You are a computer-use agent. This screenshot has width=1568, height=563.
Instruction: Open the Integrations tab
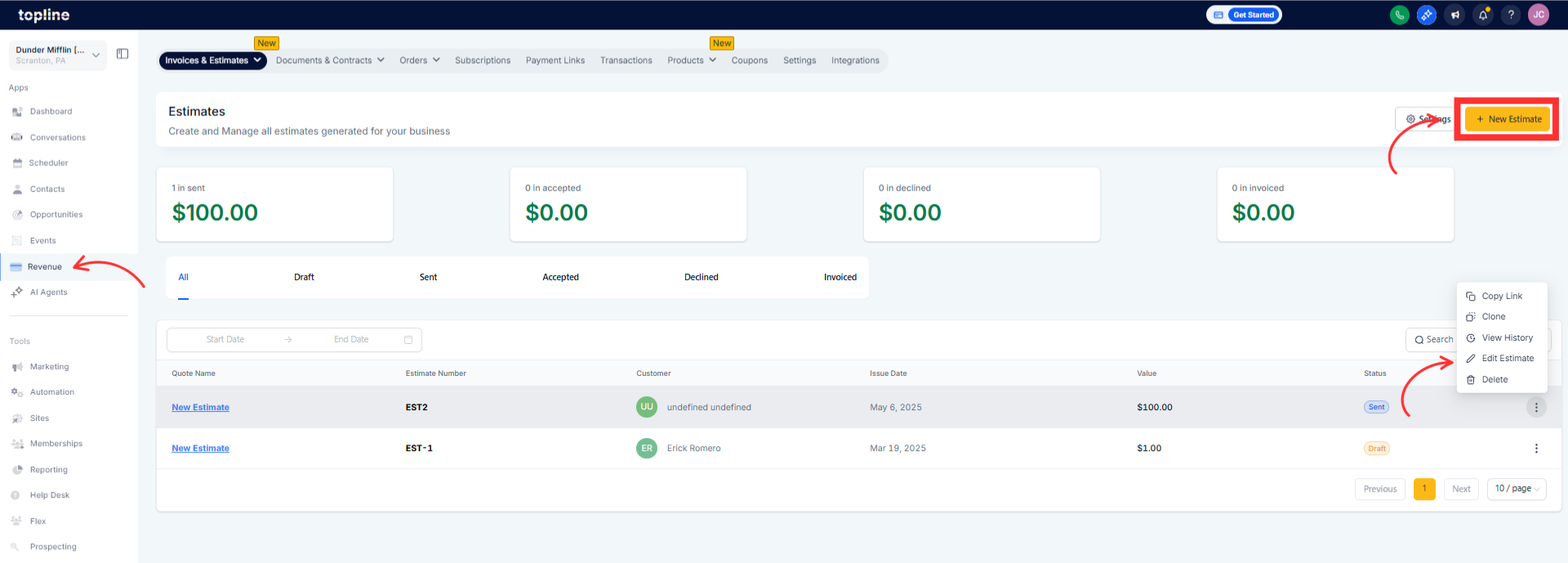855,60
